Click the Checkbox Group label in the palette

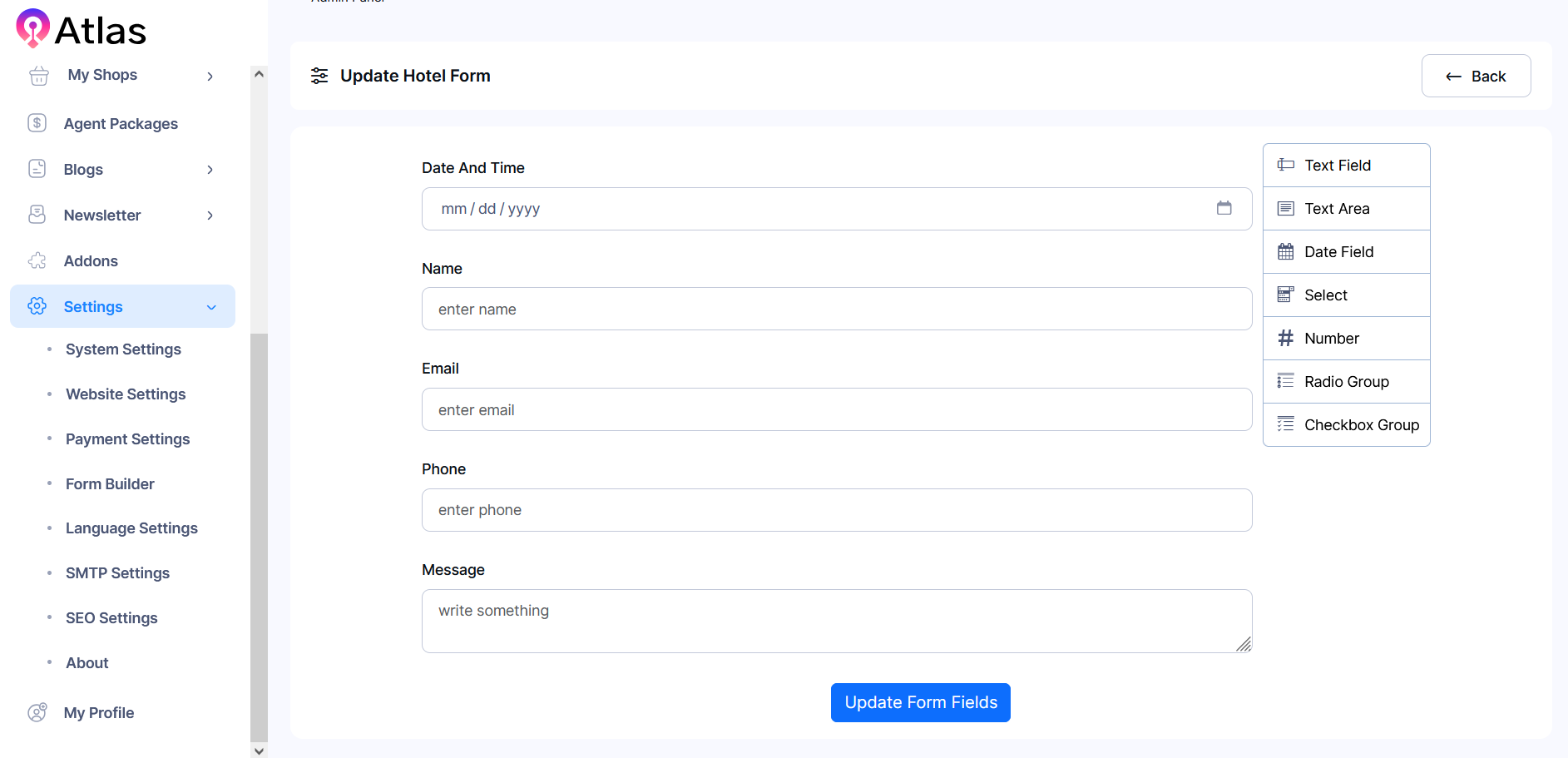pyautogui.click(x=1362, y=425)
